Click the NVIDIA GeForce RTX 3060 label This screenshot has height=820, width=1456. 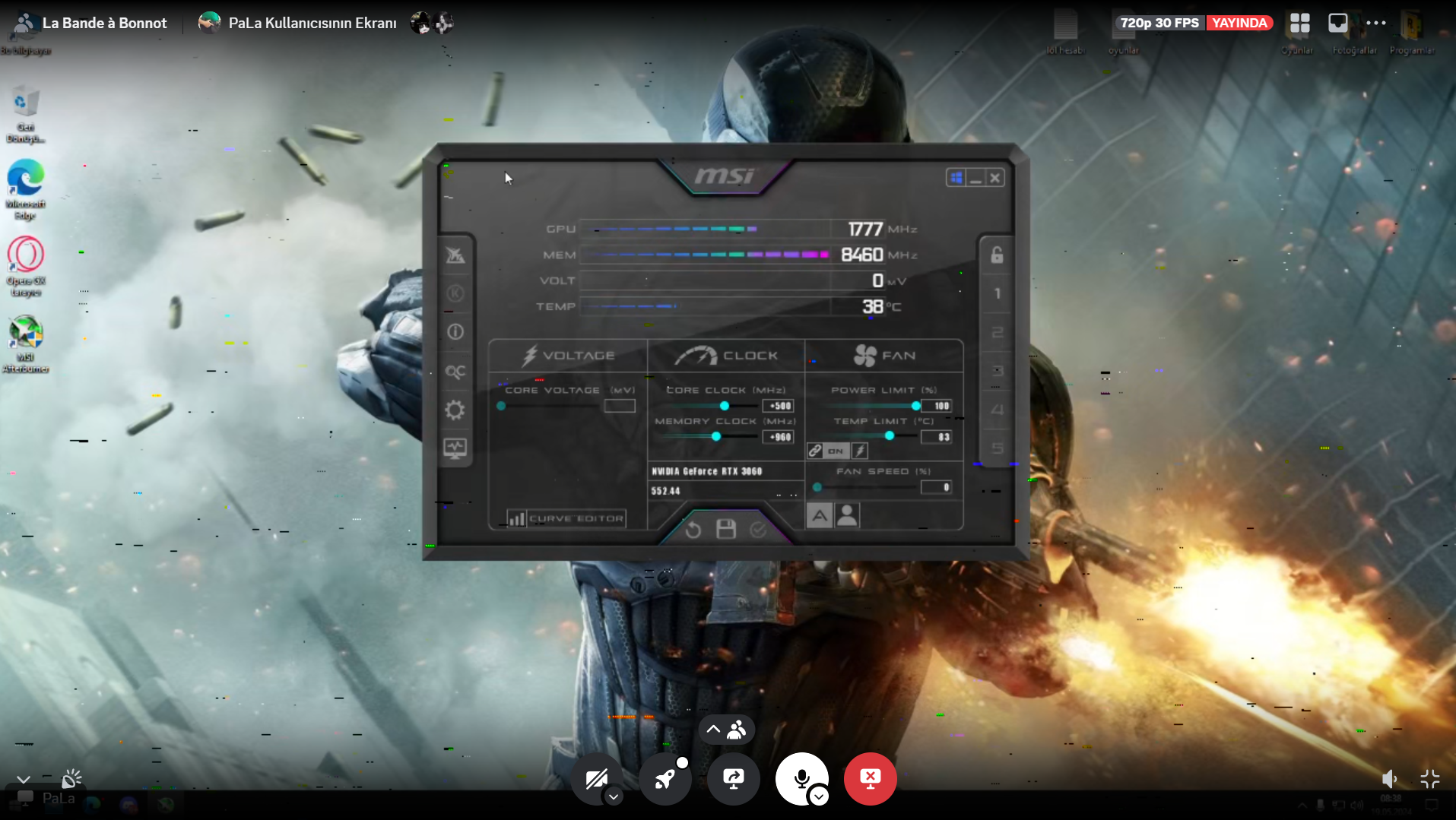click(x=706, y=471)
